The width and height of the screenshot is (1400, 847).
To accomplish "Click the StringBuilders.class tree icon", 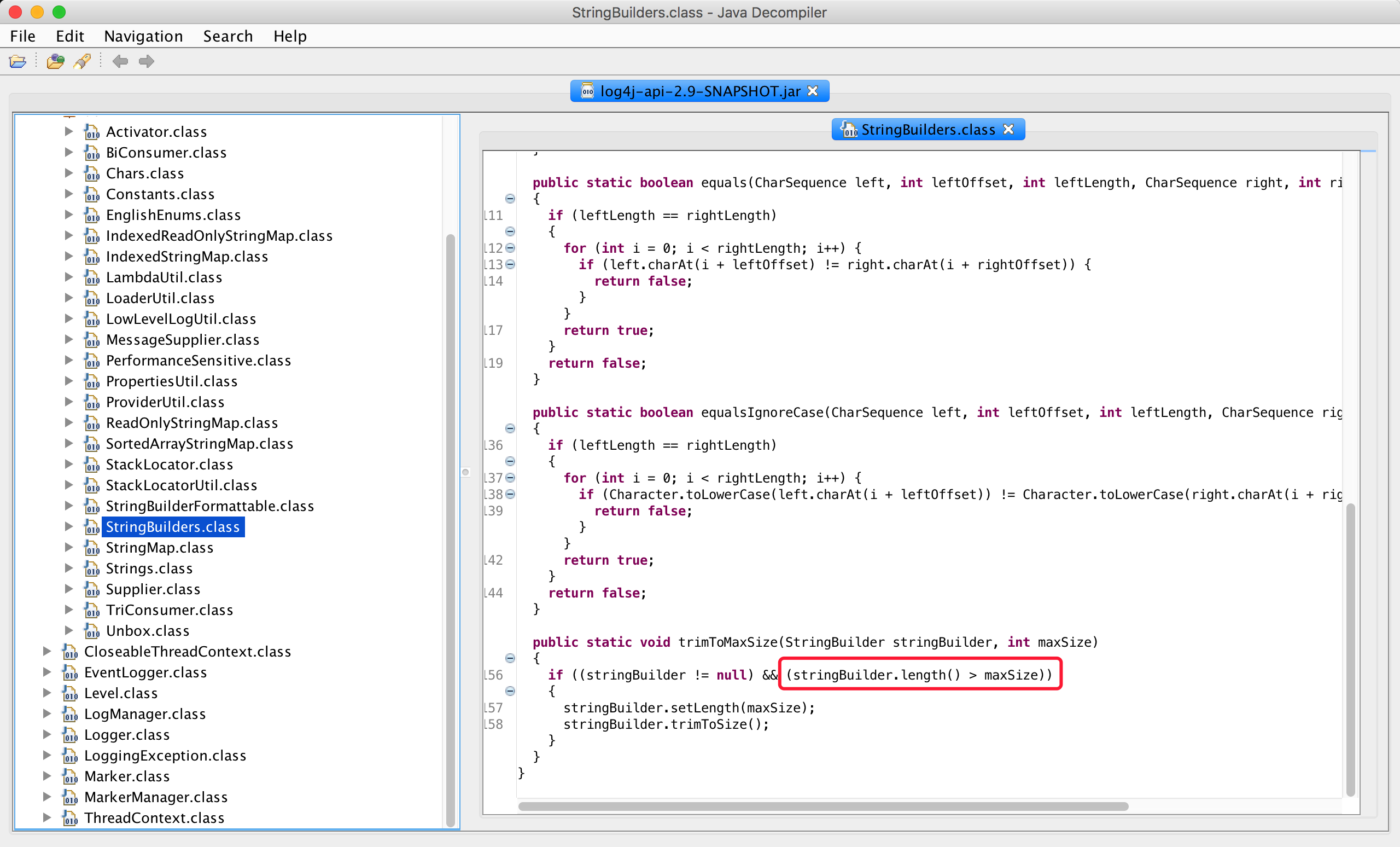I will click(91, 527).
